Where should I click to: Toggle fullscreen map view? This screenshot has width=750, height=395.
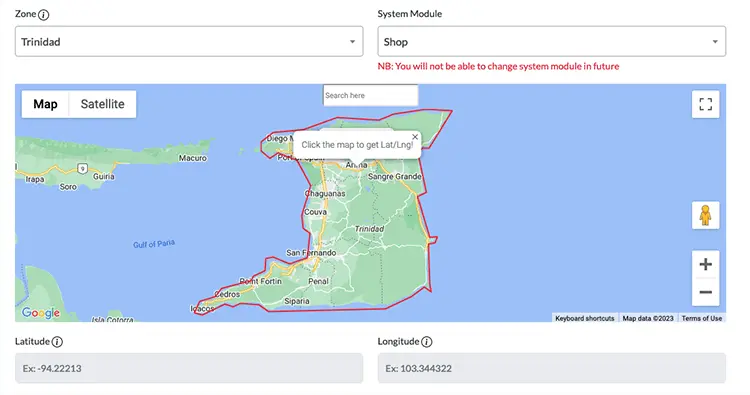coord(706,104)
